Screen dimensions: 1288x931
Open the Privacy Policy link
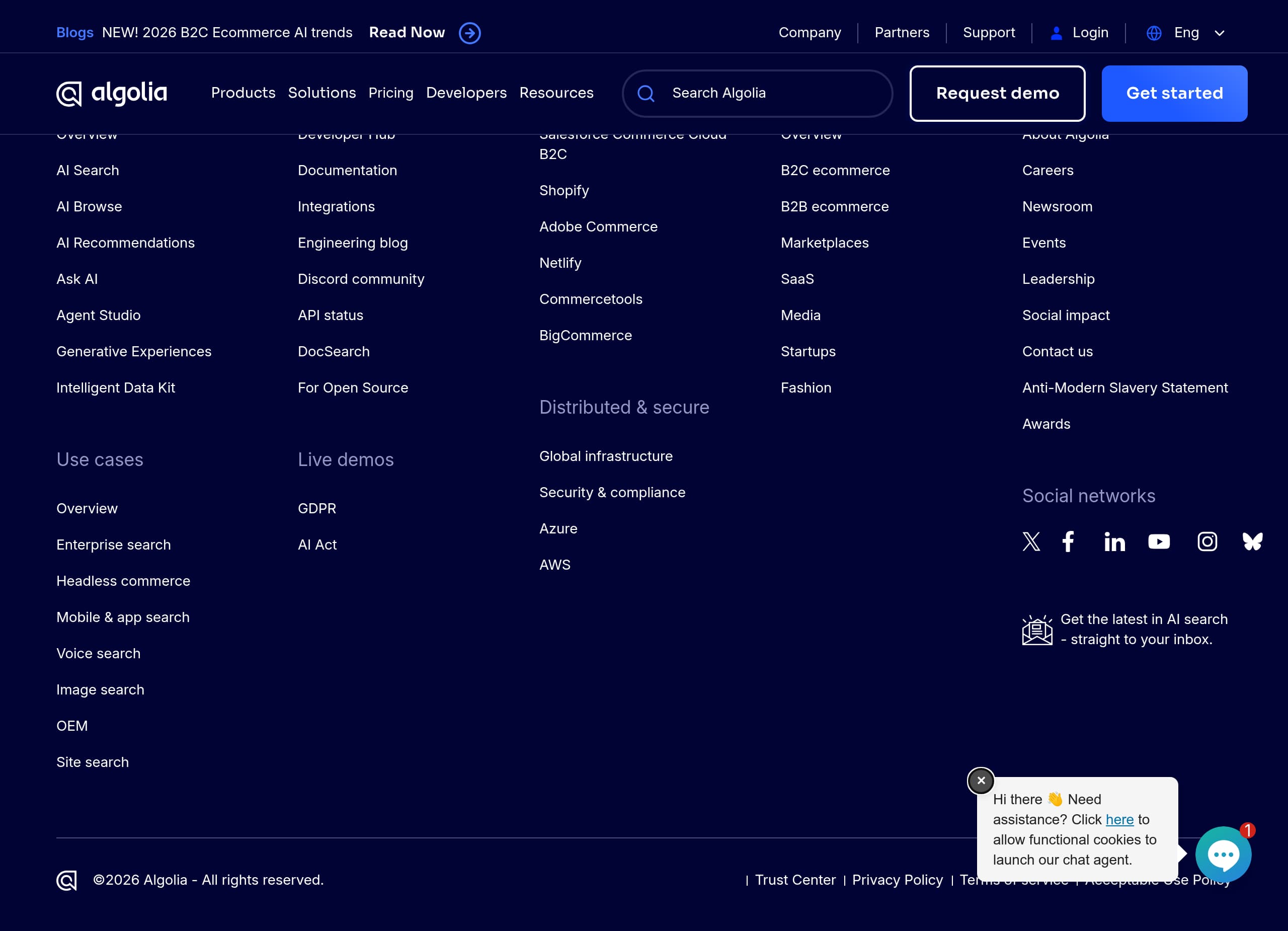click(x=897, y=879)
